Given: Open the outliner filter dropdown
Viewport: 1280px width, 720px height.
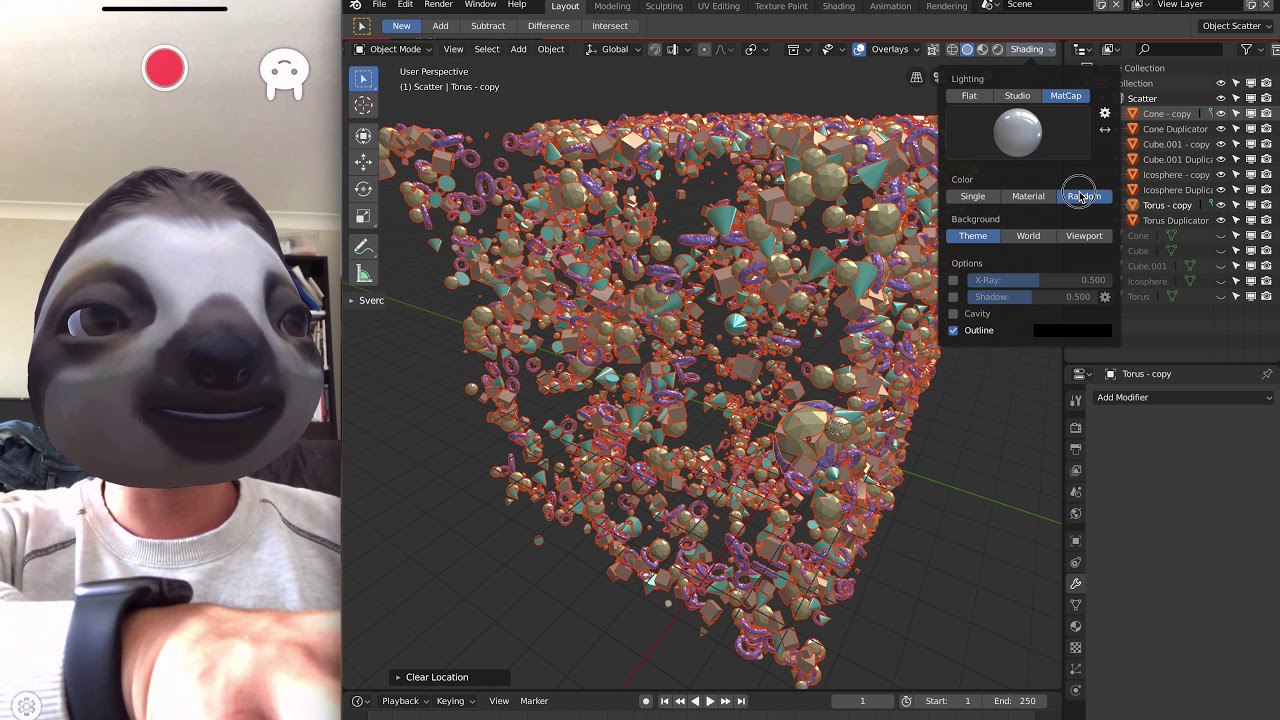Looking at the screenshot, I should coord(1251,49).
